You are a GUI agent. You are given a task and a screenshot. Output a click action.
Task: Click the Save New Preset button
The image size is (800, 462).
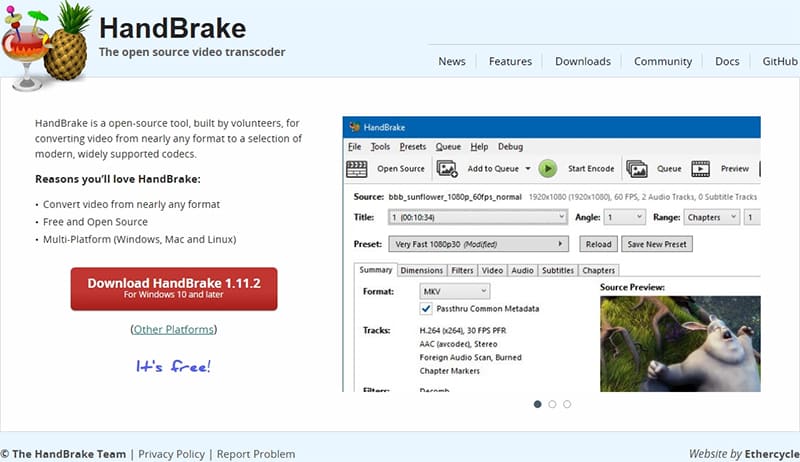[657, 244]
